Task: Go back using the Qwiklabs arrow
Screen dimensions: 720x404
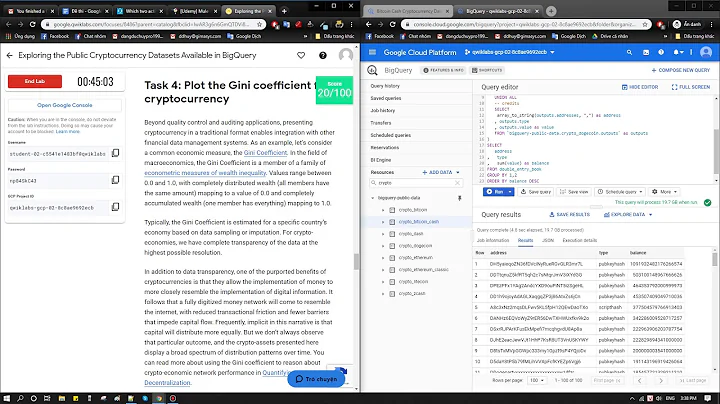Action: 10,55
